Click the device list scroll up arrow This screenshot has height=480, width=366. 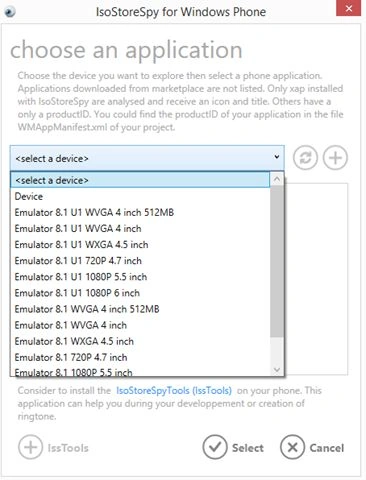pyautogui.click(x=277, y=179)
